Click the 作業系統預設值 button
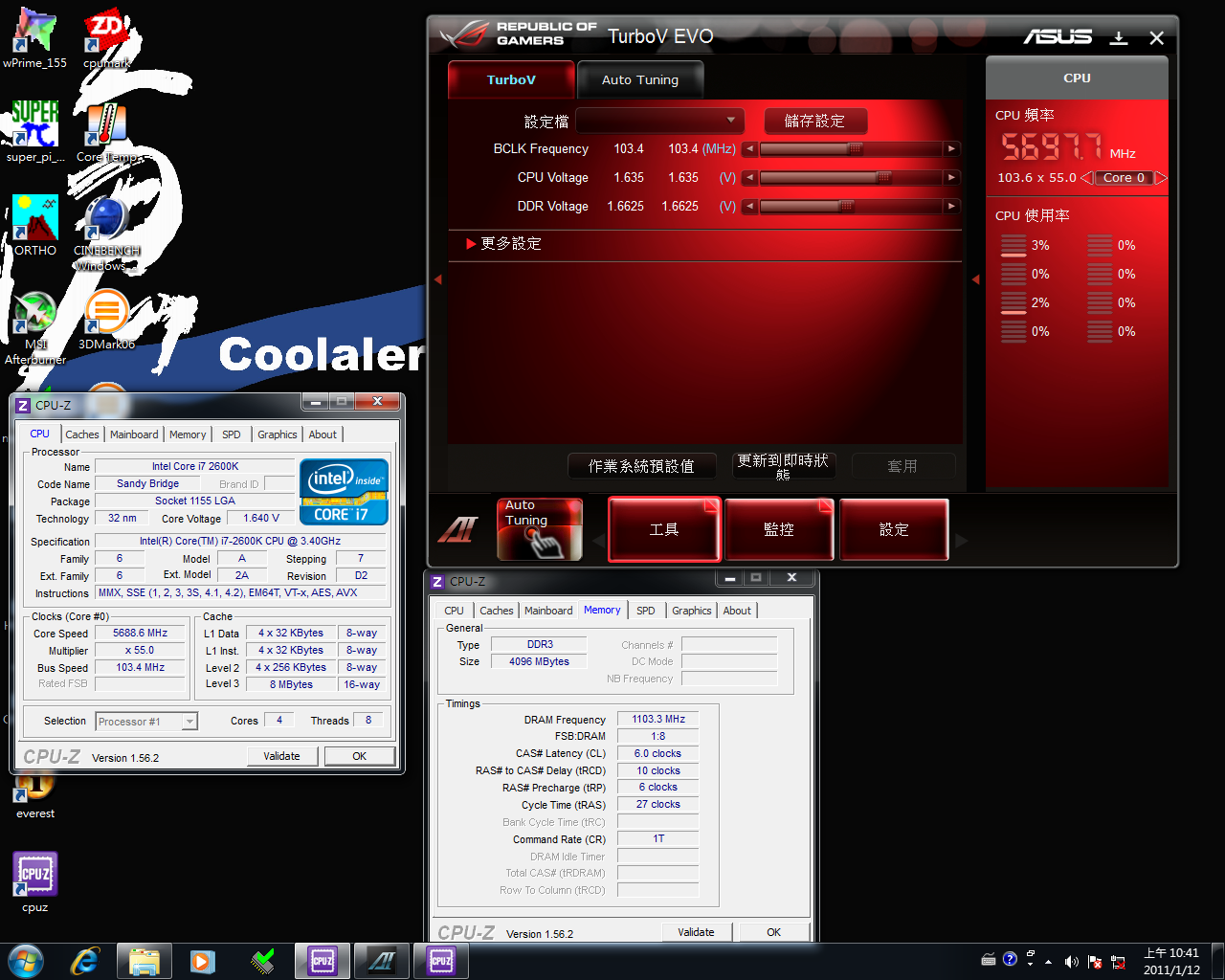 [x=641, y=466]
